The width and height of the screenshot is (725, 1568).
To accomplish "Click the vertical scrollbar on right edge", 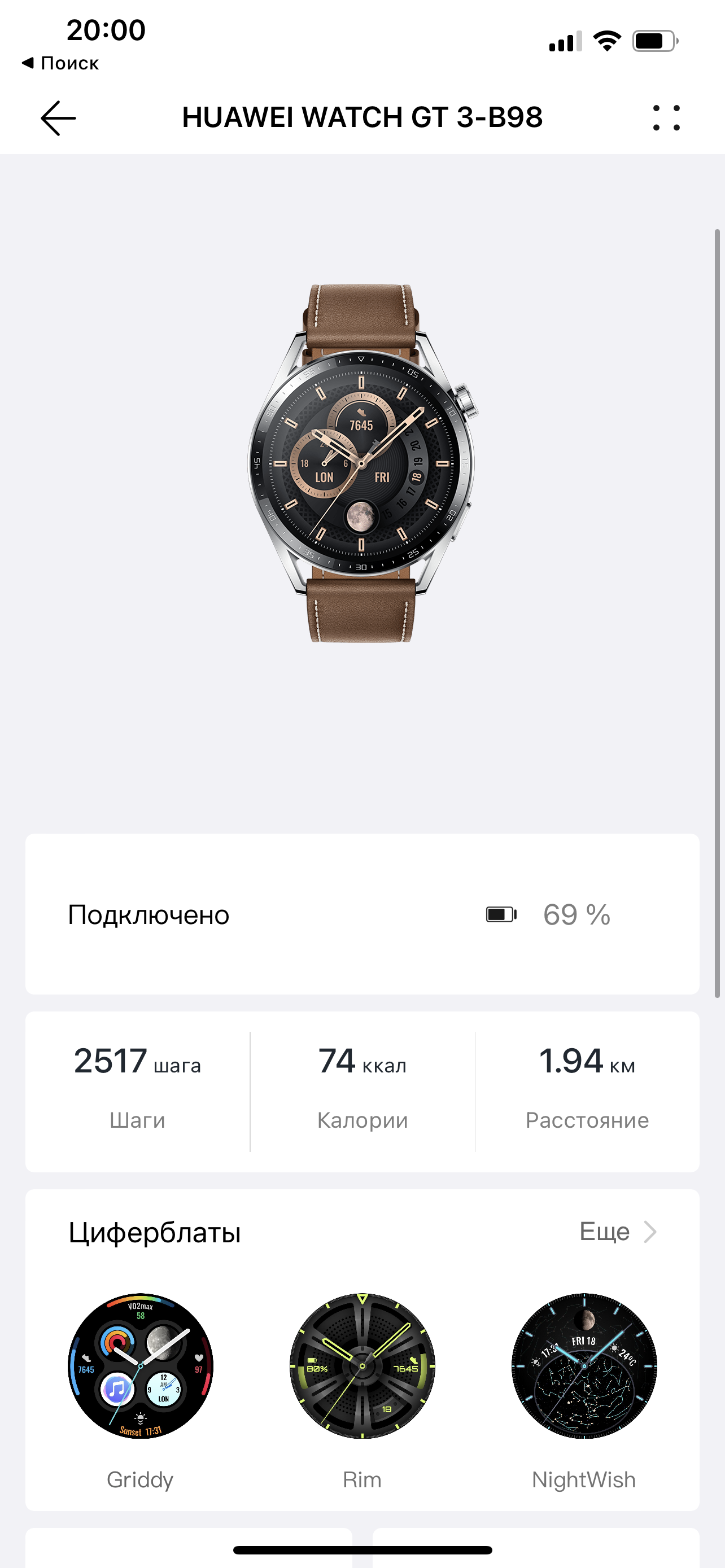I will (x=717, y=613).
